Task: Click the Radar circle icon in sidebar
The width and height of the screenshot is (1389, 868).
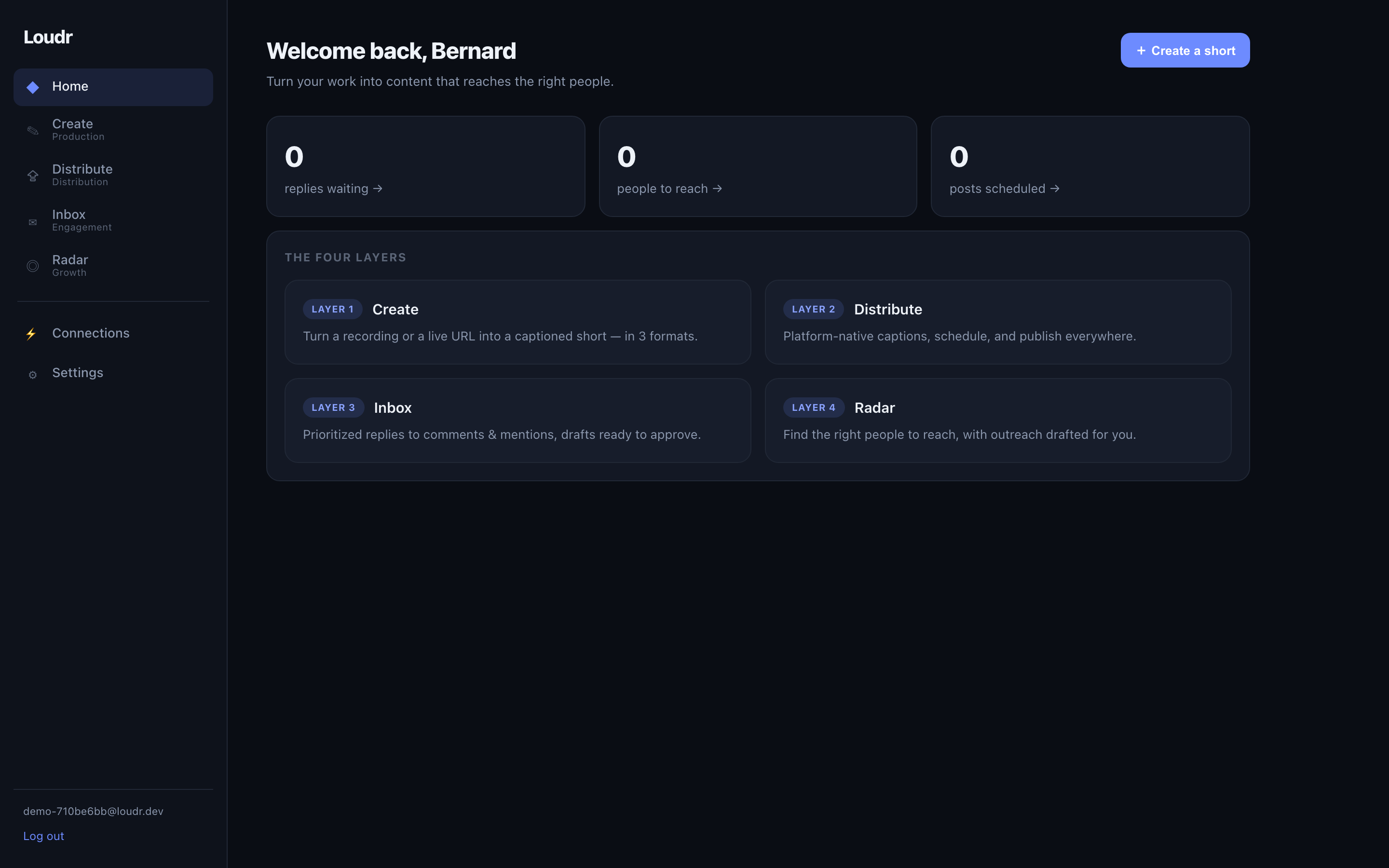Action: pos(33,266)
